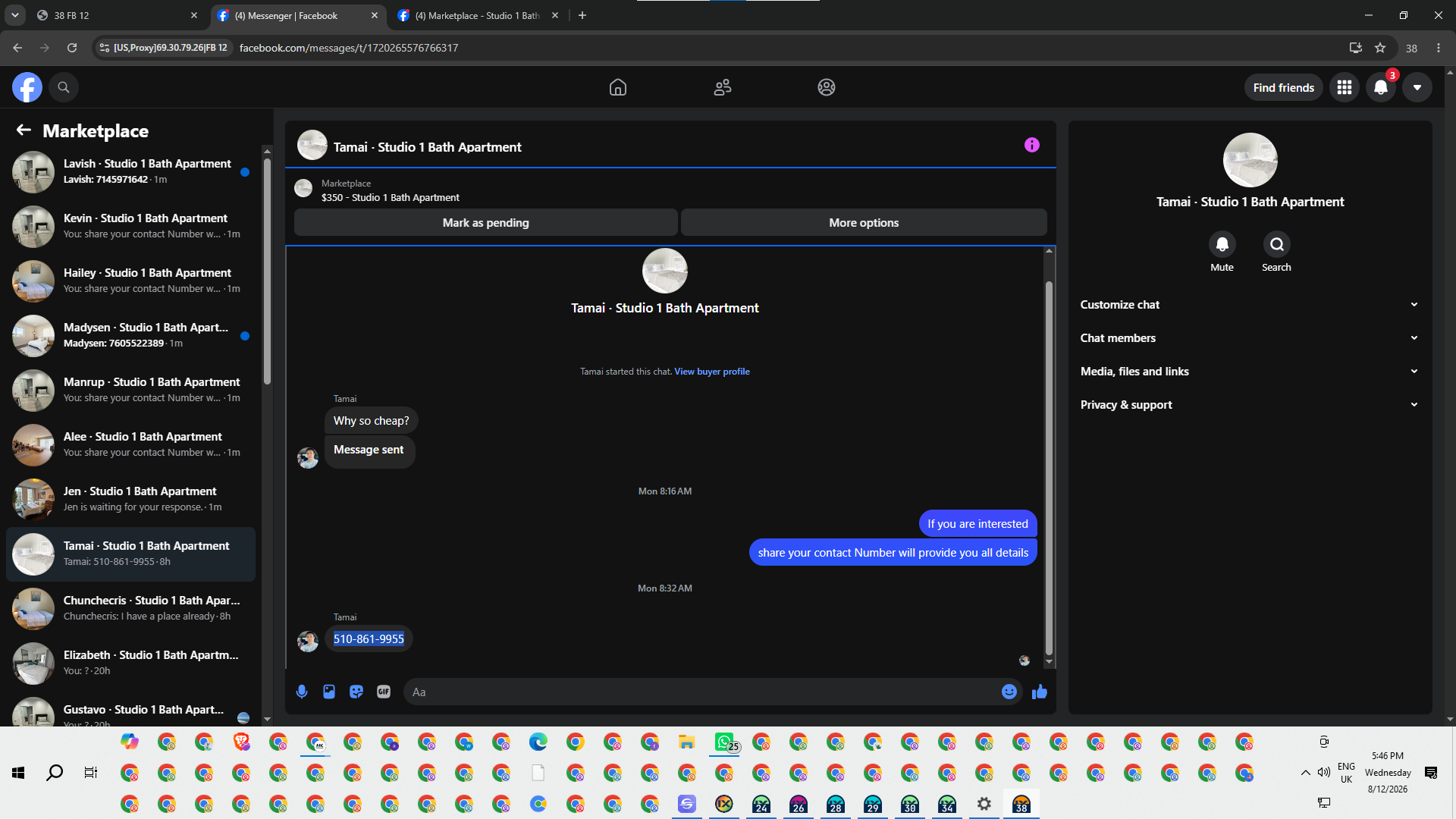The image size is (1456, 819).
Task: Open the Hailey Studio 1 Bath Apartment chat
Action: (x=130, y=281)
